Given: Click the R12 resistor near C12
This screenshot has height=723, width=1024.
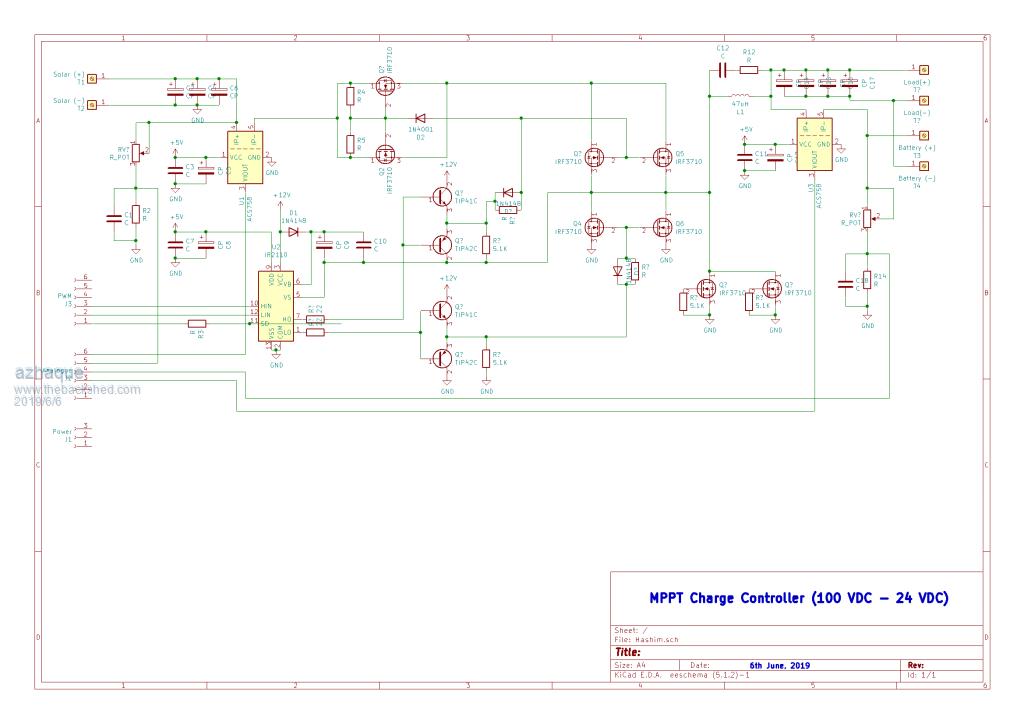Looking at the screenshot, I should (x=749, y=70).
